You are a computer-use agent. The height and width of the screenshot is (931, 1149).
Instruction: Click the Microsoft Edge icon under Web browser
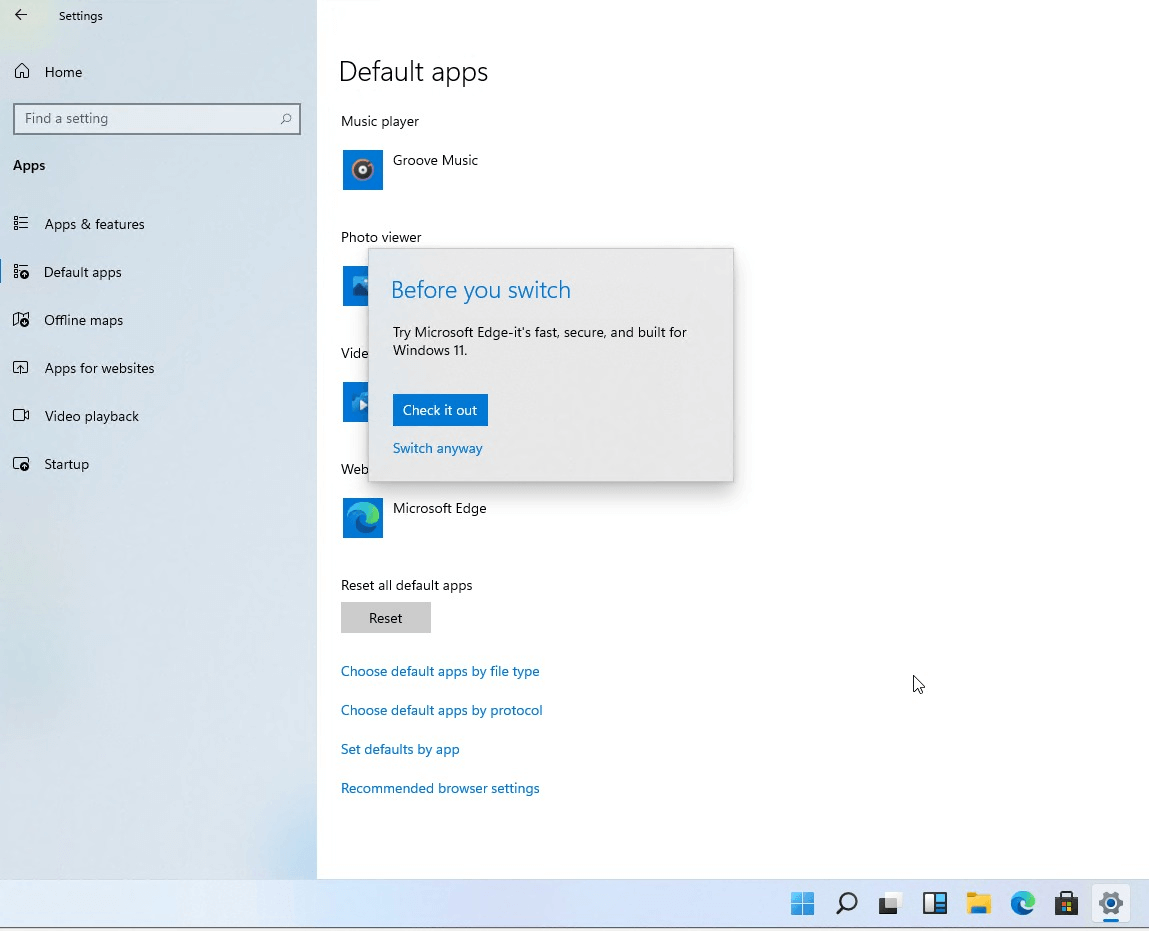pyautogui.click(x=362, y=518)
